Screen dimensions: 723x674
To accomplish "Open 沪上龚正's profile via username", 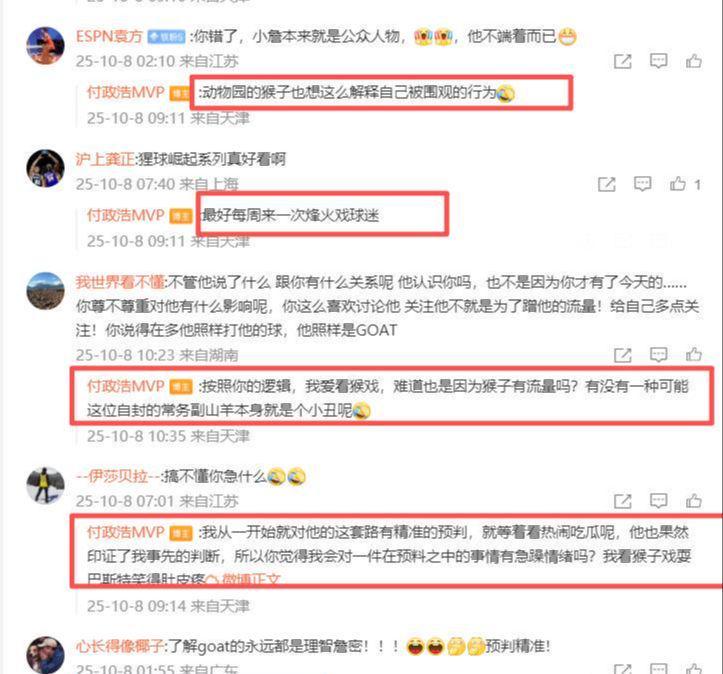I will pyautogui.click(x=105, y=159).
